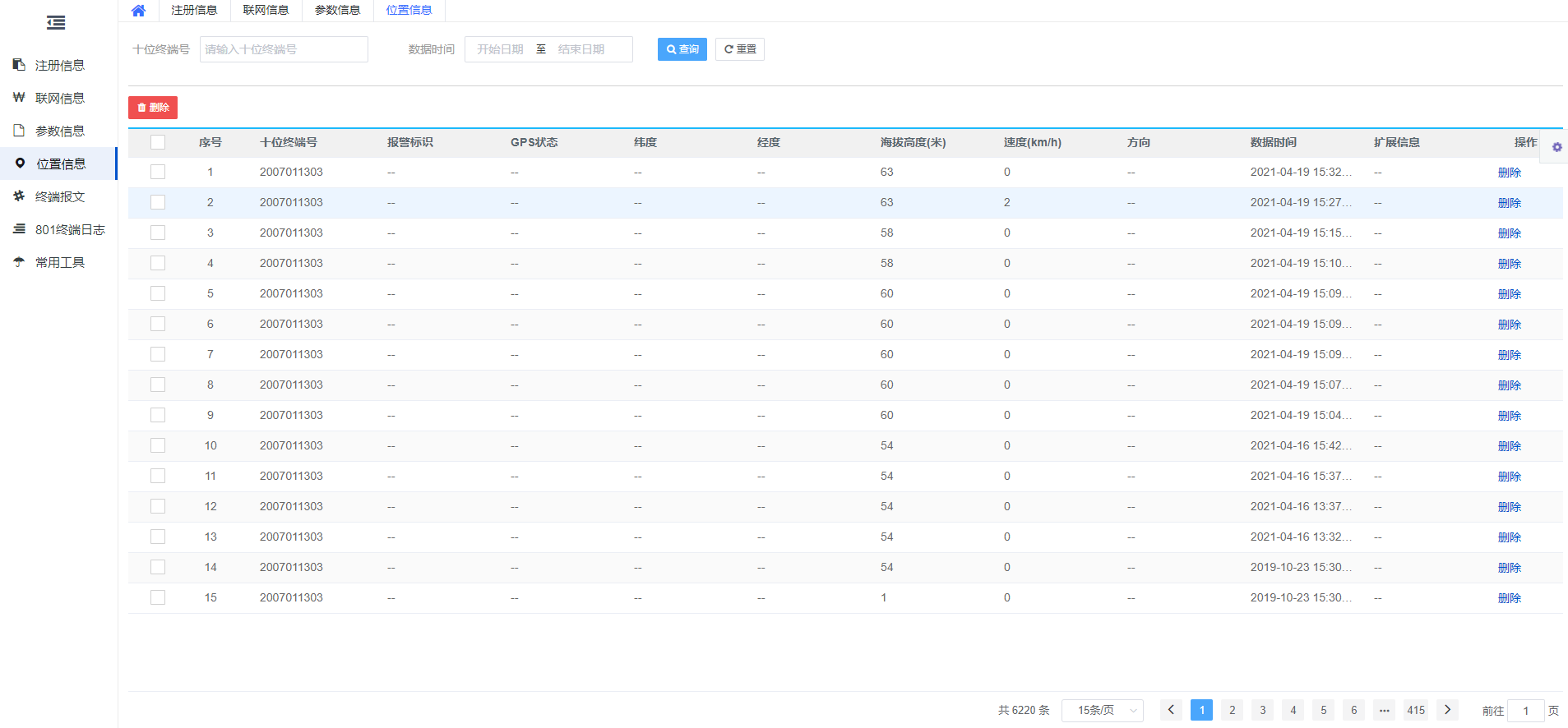Screen dimensions: 1568x728
Task: Check the checkbox for row 10
Action: (x=158, y=445)
